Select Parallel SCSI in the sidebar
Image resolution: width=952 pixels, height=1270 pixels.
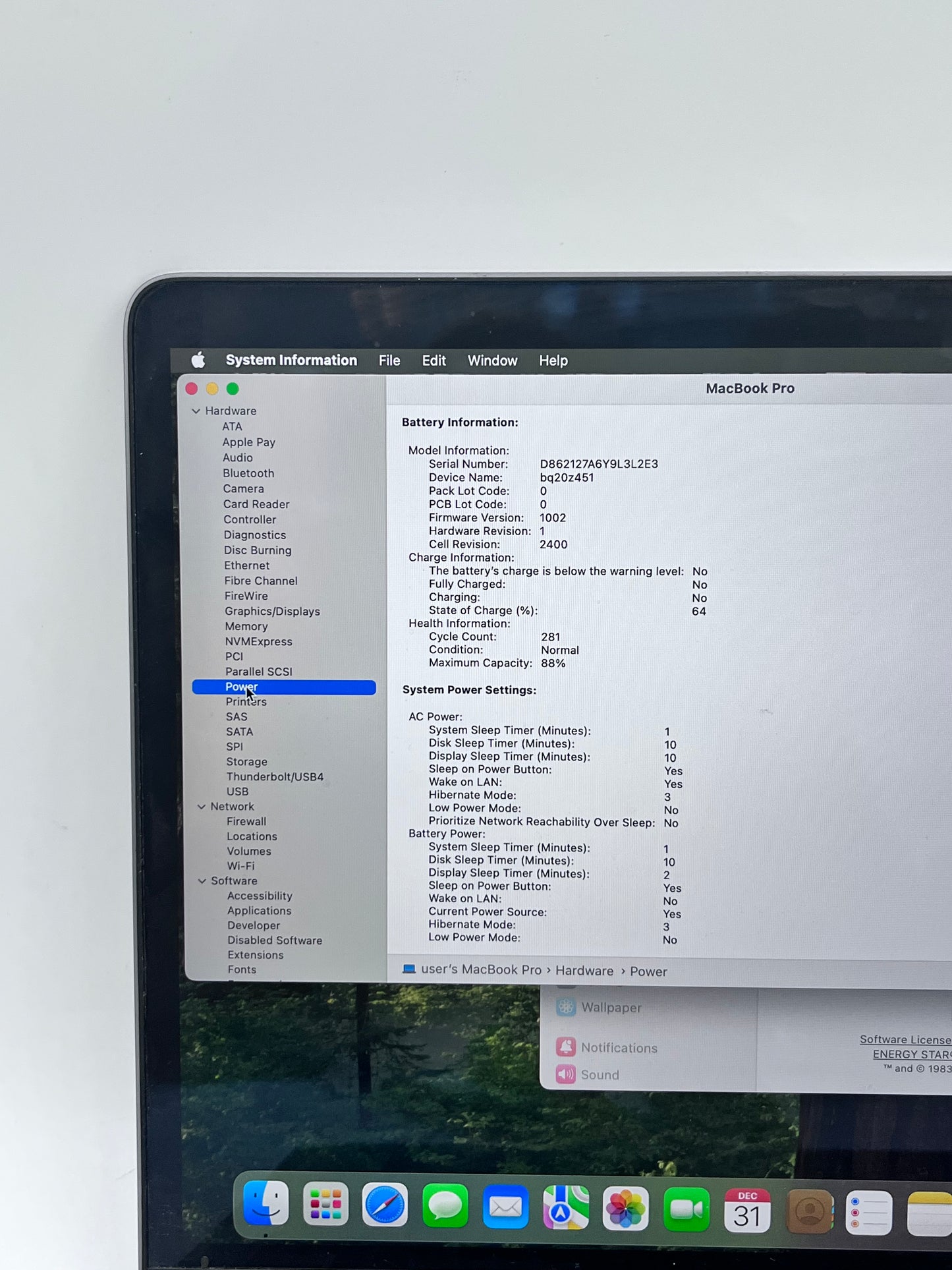(258, 672)
